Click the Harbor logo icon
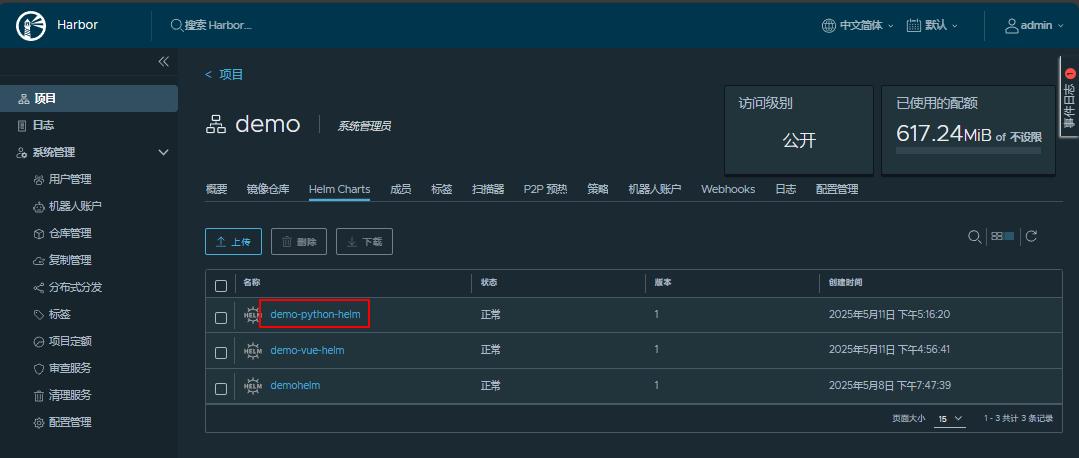The height and width of the screenshot is (458, 1079). (30, 25)
